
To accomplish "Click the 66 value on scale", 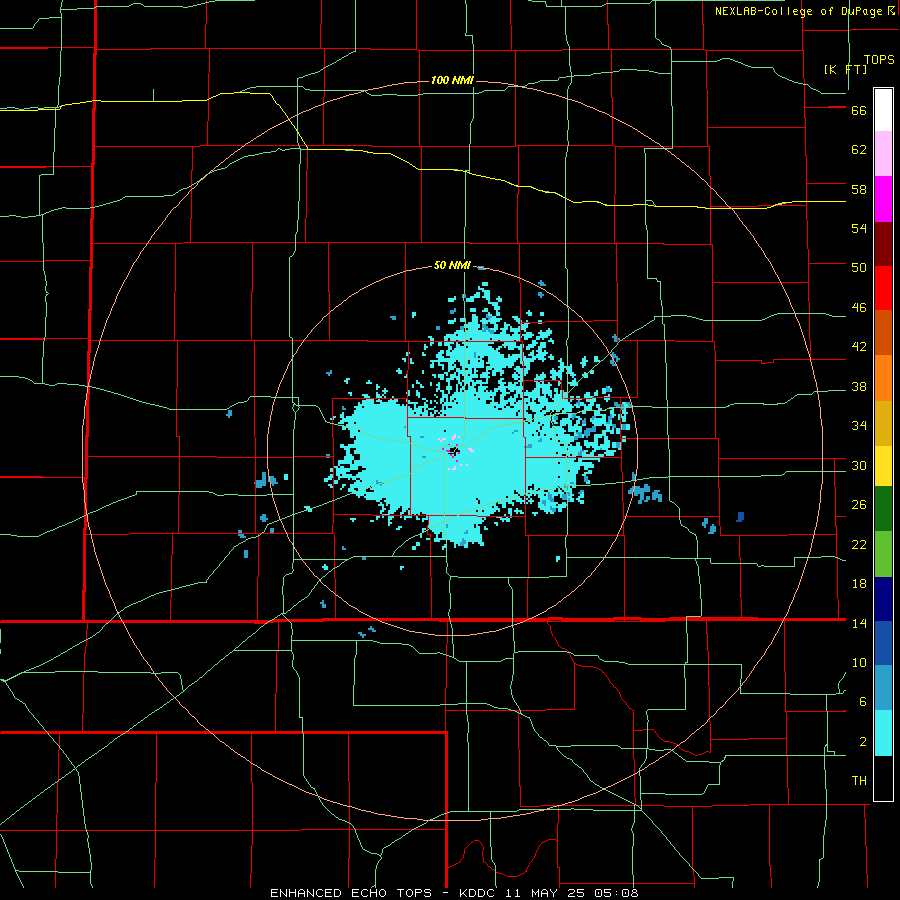I will point(859,111).
